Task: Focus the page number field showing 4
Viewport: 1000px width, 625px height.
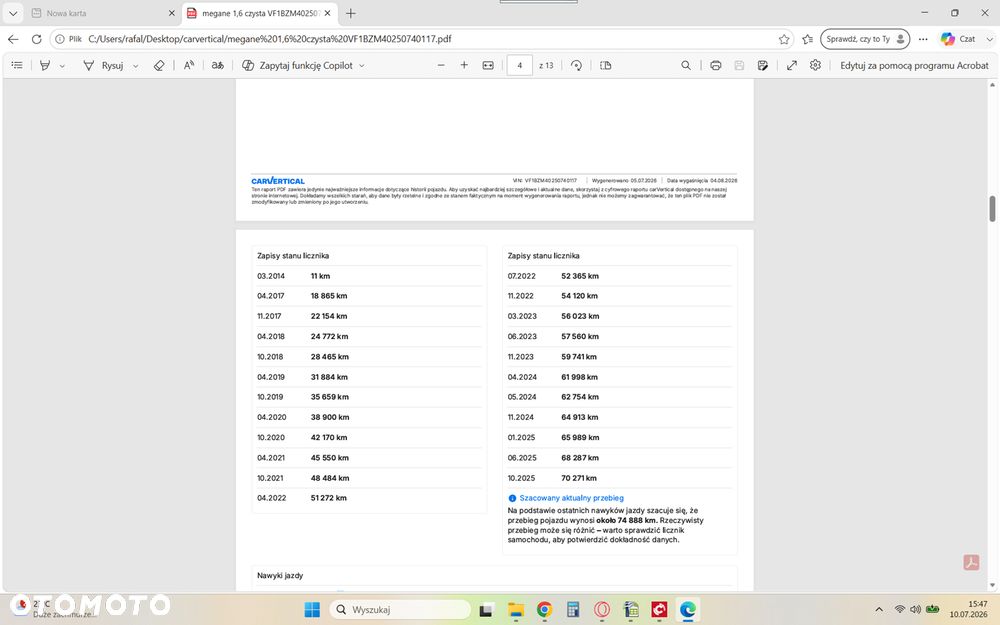Action: [x=520, y=65]
